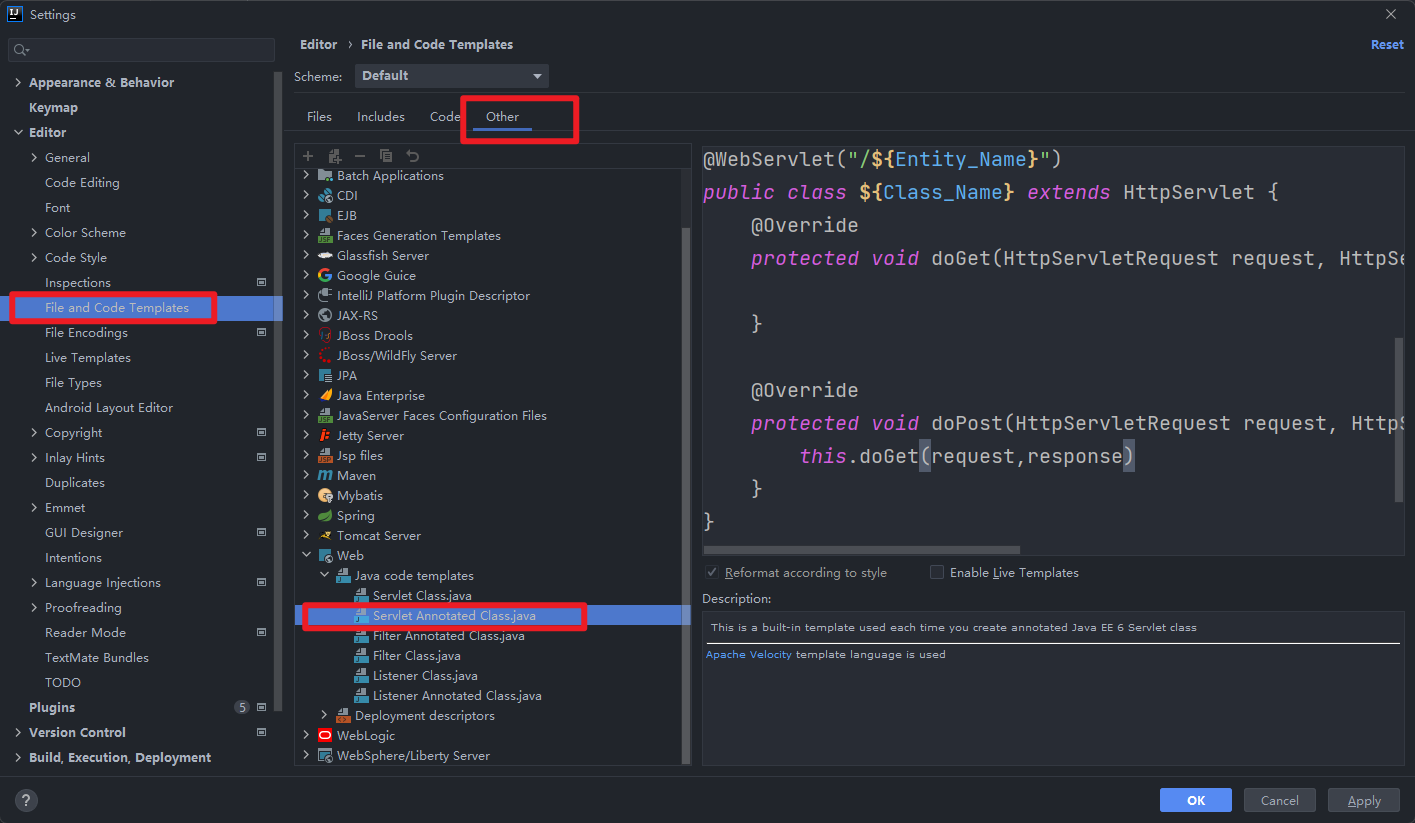Switch to the Files tab
This screenshot has width=1415, height=823.
coord(319,117)
